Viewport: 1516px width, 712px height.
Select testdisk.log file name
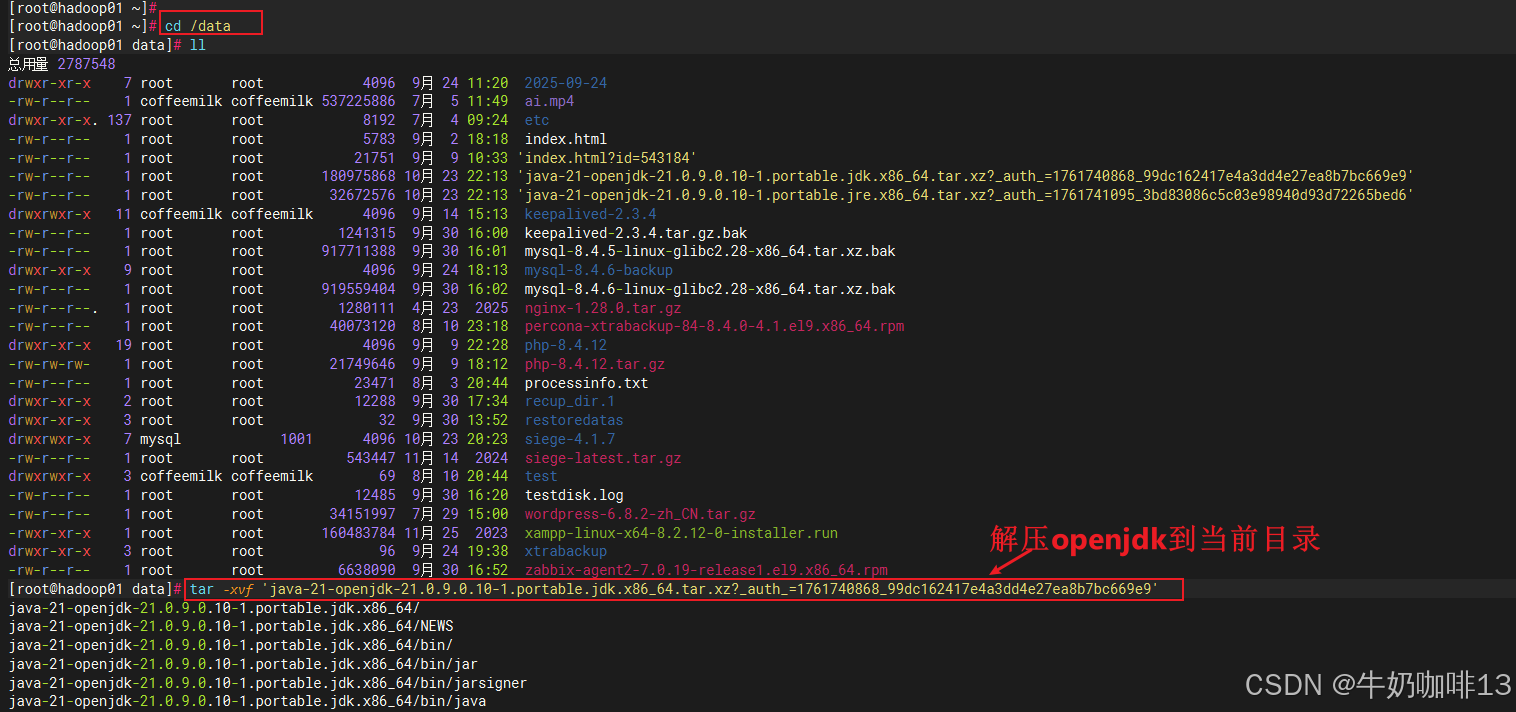[x=574, y=495]
